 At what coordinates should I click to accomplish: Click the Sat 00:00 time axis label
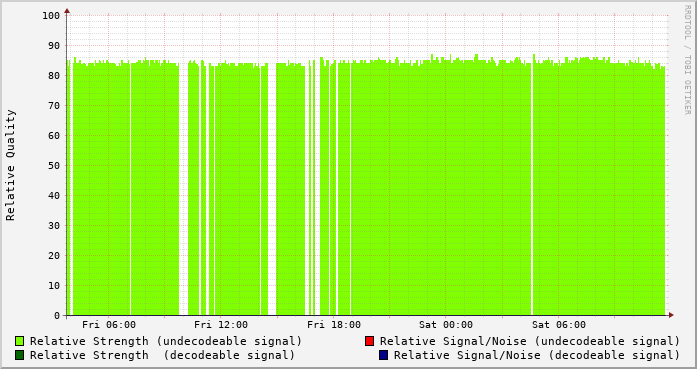coord(446,325)
